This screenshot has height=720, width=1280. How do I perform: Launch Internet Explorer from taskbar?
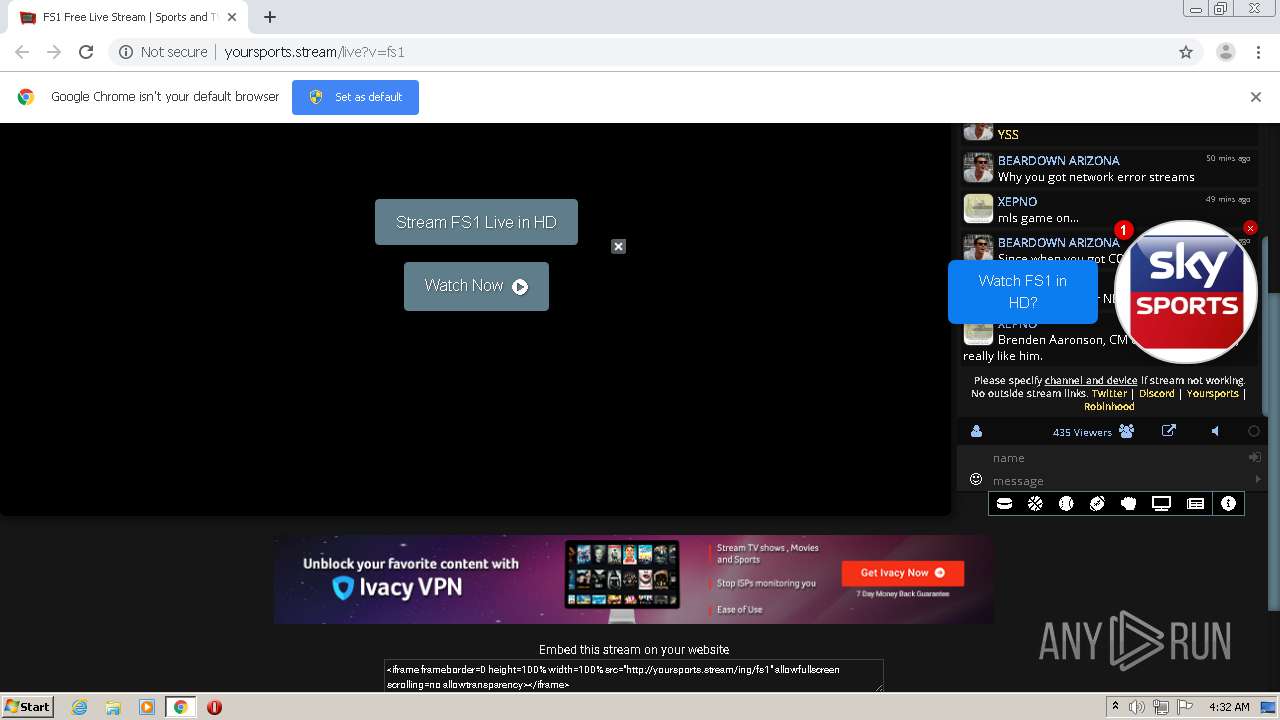(x=79, y=707)
